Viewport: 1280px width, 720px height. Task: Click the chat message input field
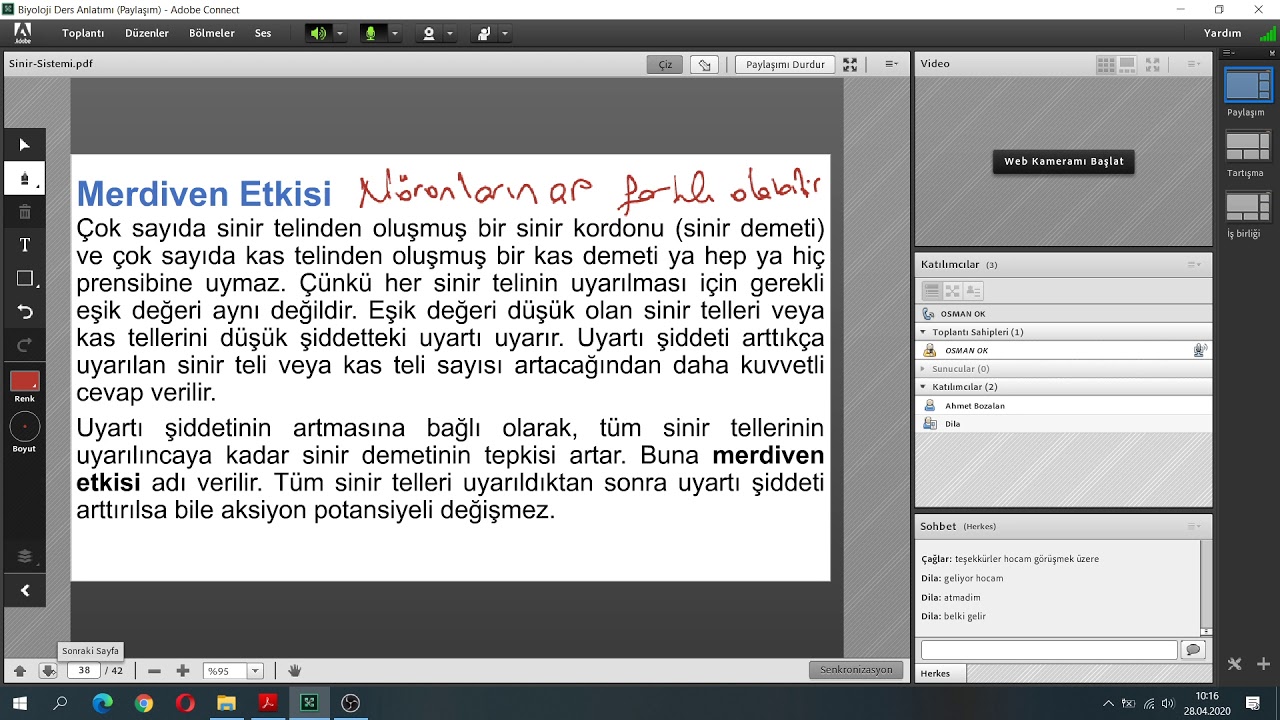tap(1049, 650)
